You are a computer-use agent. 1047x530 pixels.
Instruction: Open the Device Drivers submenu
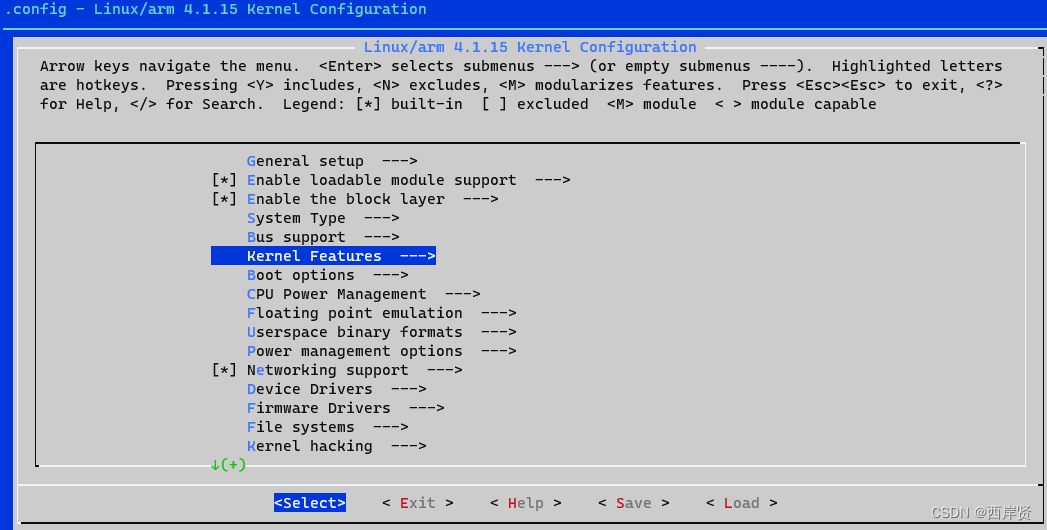coord(337,389)
